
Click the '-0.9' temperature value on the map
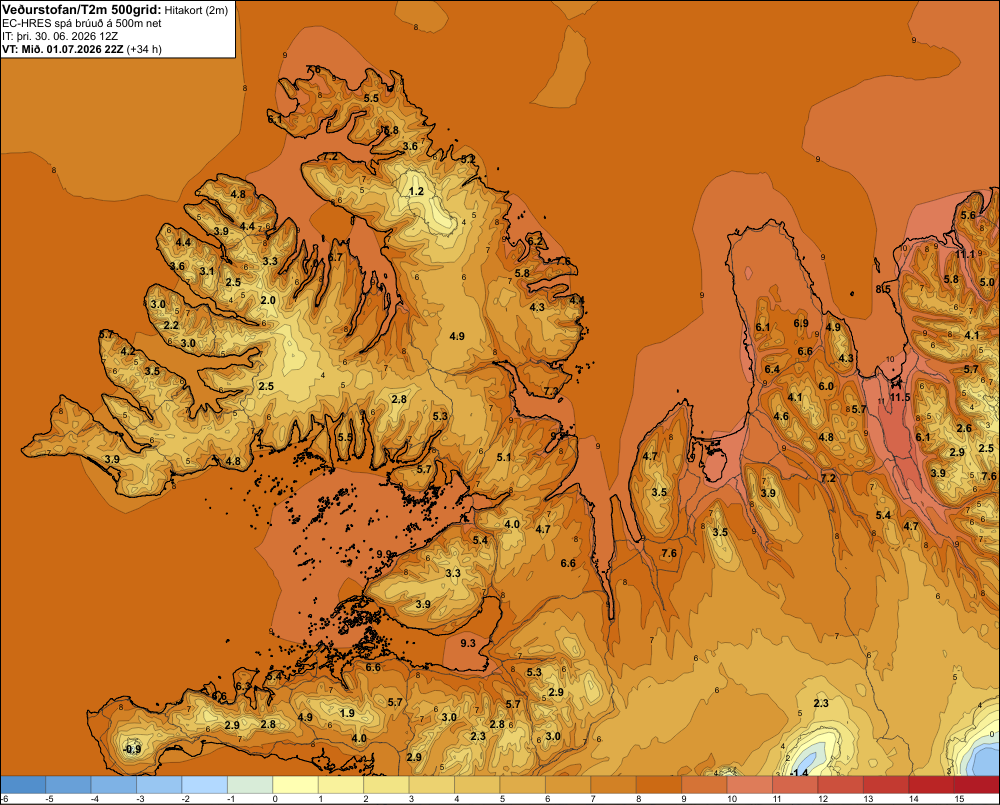[x=132, y=749]
